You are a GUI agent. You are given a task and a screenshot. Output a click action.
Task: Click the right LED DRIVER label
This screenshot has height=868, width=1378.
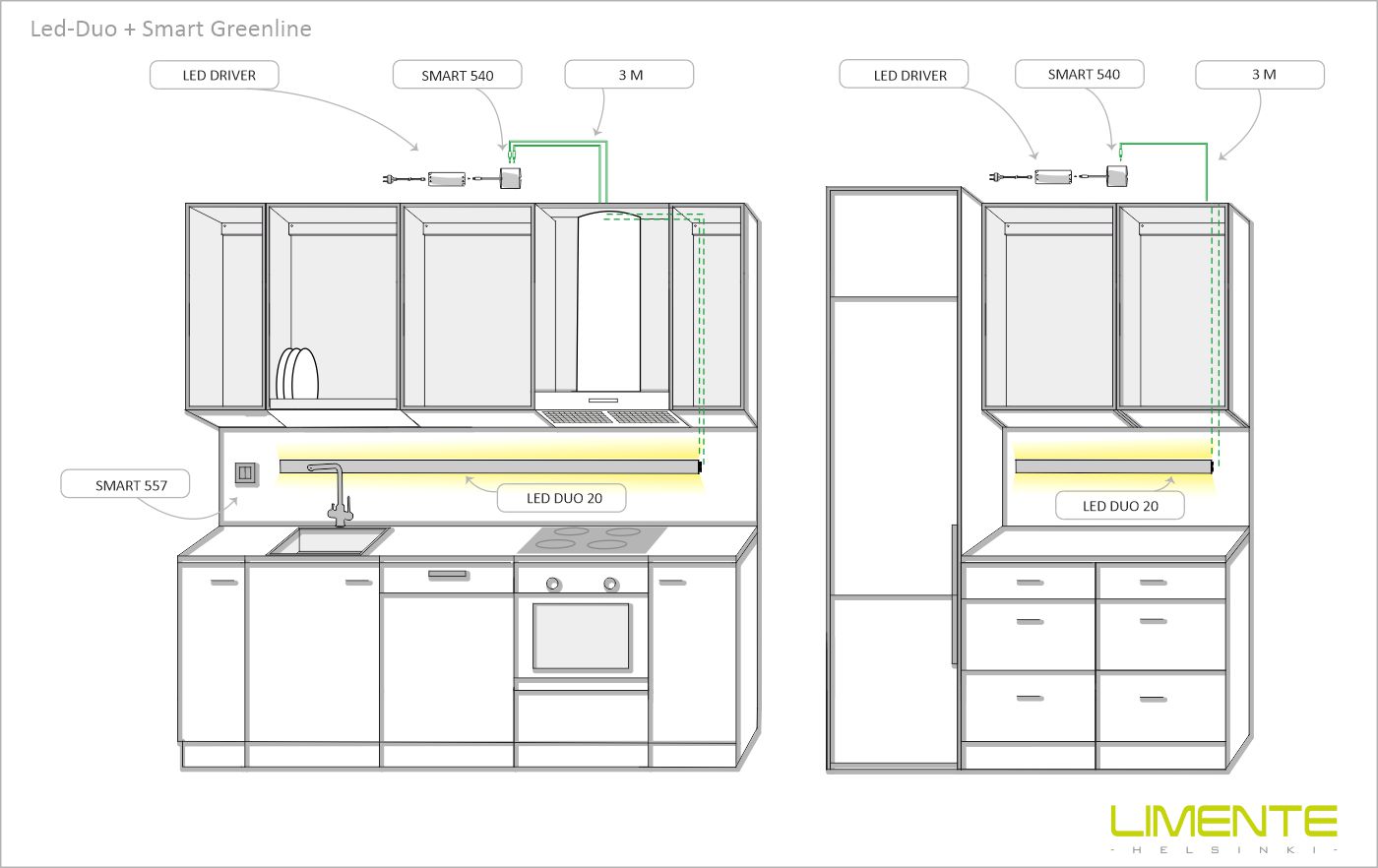pyautogui.click(x=905, y=75)
